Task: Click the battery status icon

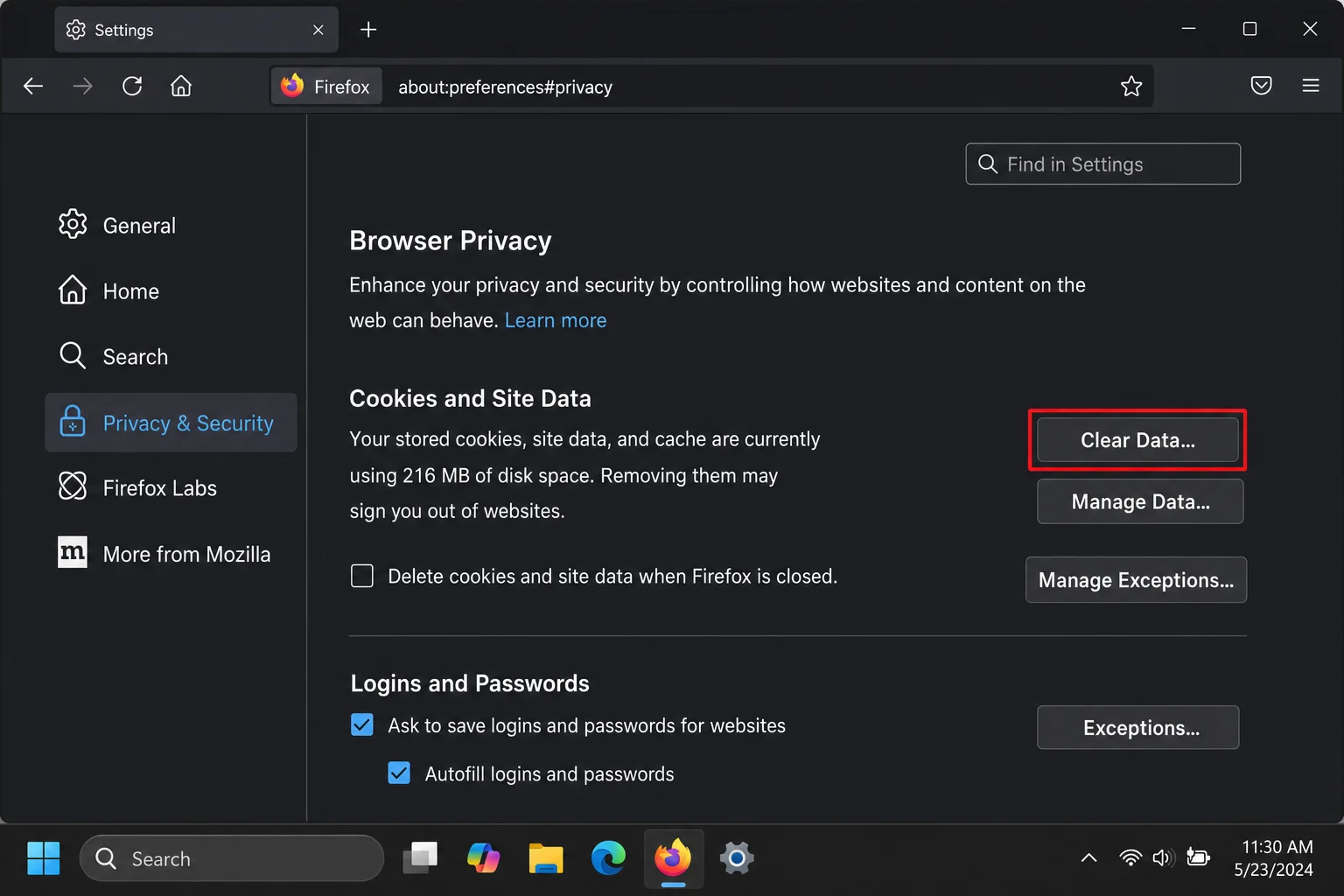Action: coord(1198,857)
